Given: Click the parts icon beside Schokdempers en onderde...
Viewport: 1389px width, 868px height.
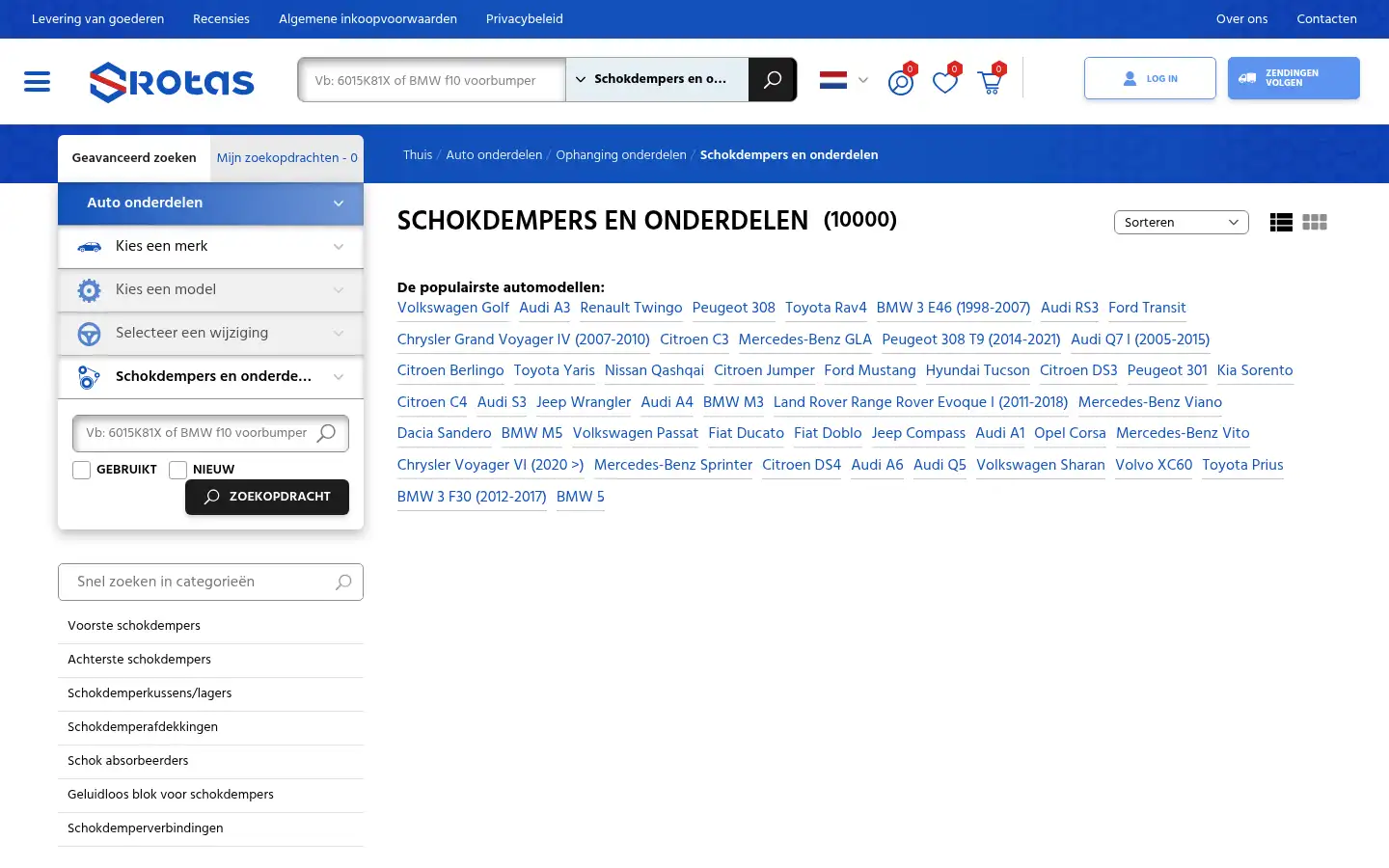Looking at the screenshot, I should pos(89,377).
